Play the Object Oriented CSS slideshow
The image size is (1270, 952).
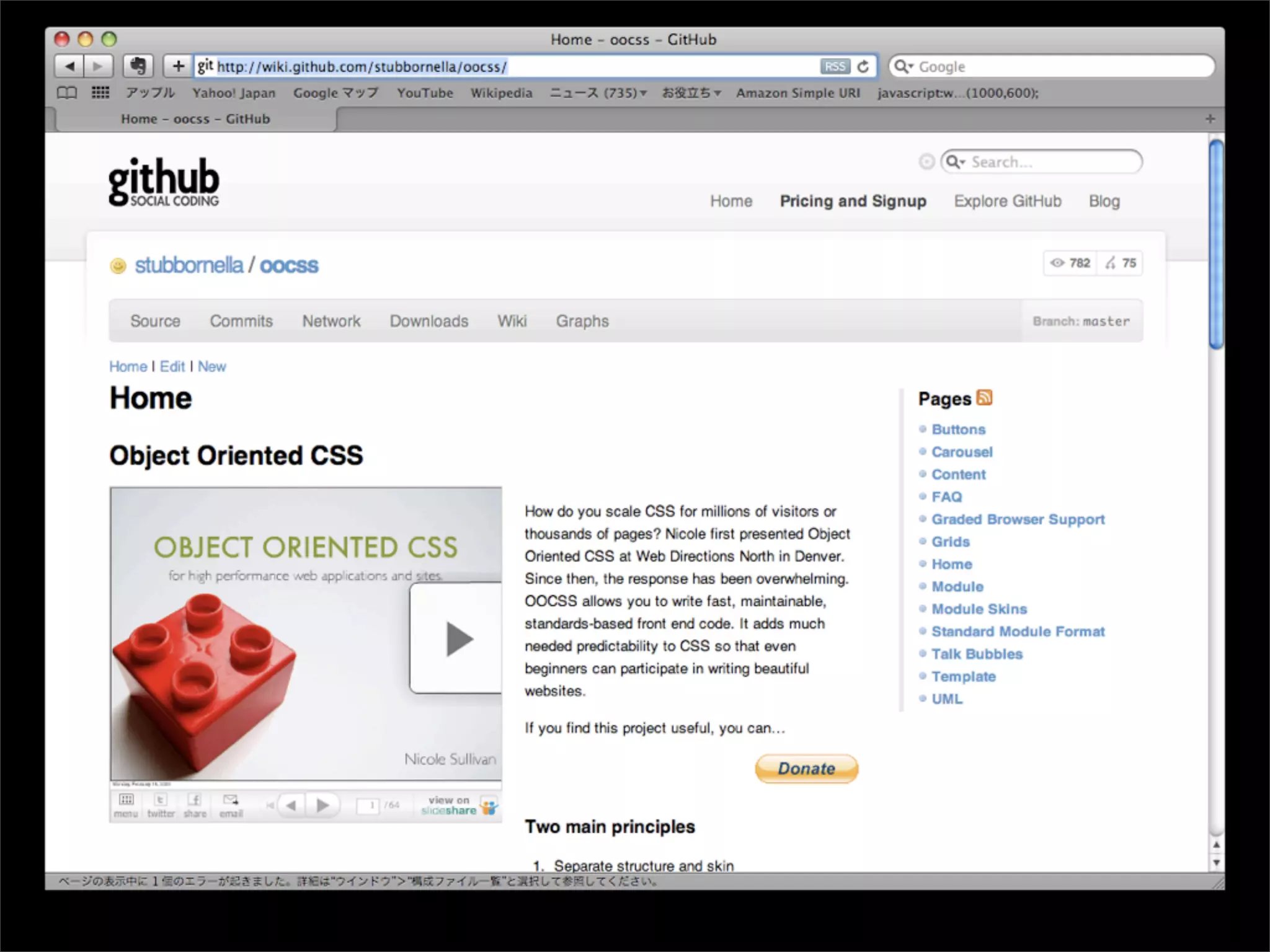coord(458,639)
